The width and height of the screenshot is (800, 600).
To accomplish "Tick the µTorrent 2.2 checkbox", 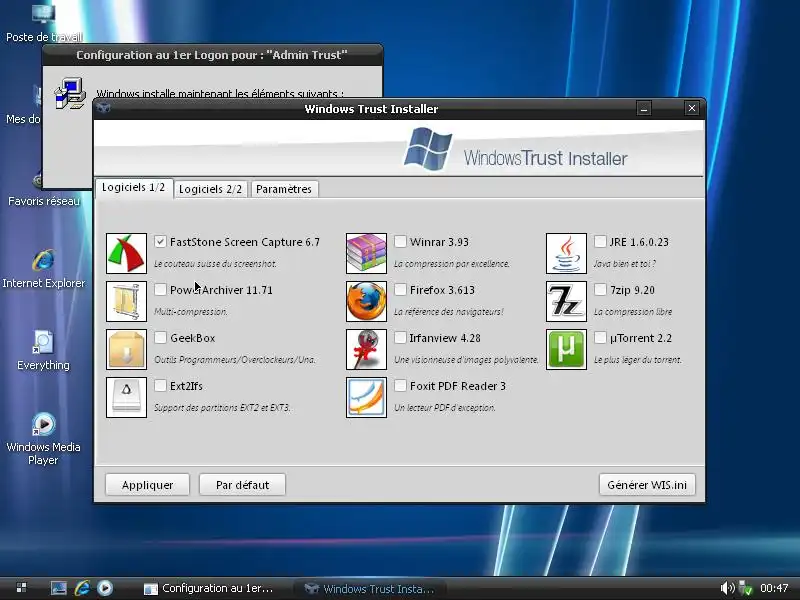I will click(x=600, y=337).
